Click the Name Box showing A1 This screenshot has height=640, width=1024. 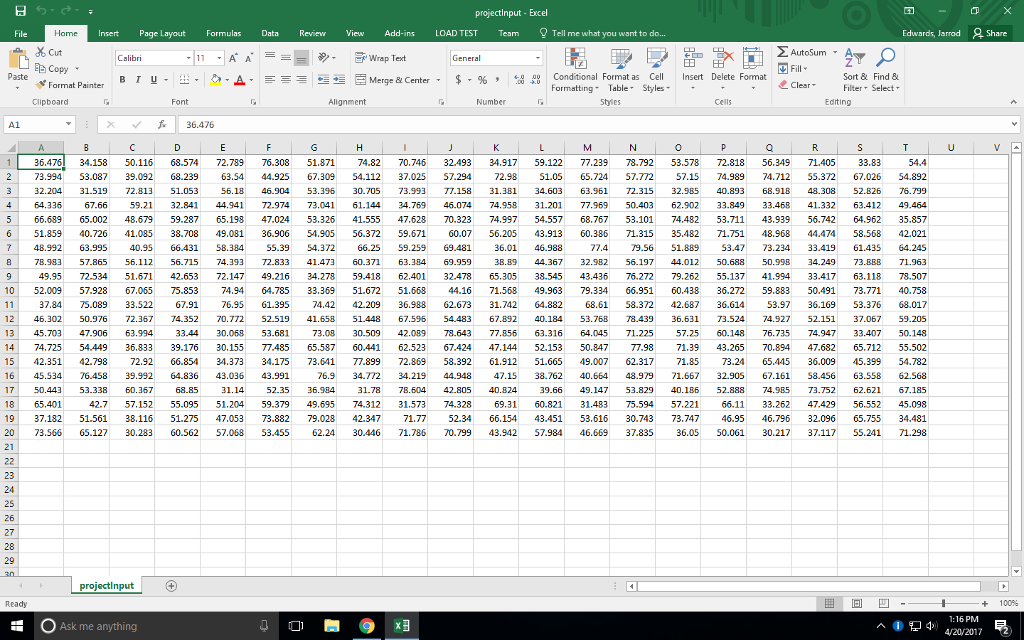pos(37,122)
